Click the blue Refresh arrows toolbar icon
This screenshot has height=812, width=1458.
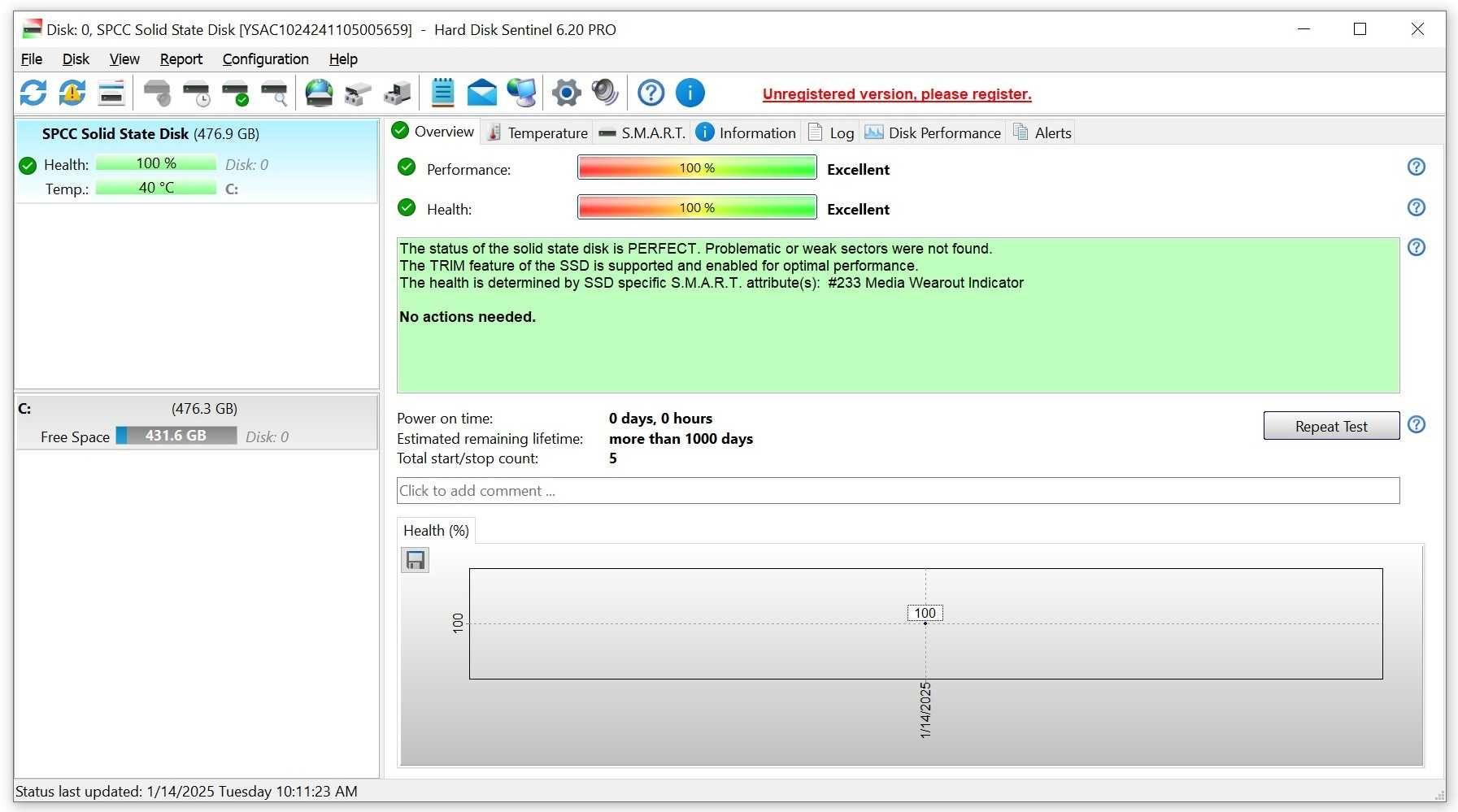point(33,93)
